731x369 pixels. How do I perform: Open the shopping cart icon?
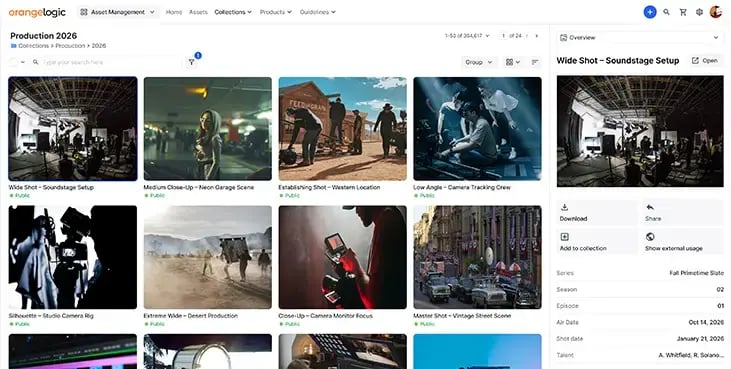(x=683, y=12)
